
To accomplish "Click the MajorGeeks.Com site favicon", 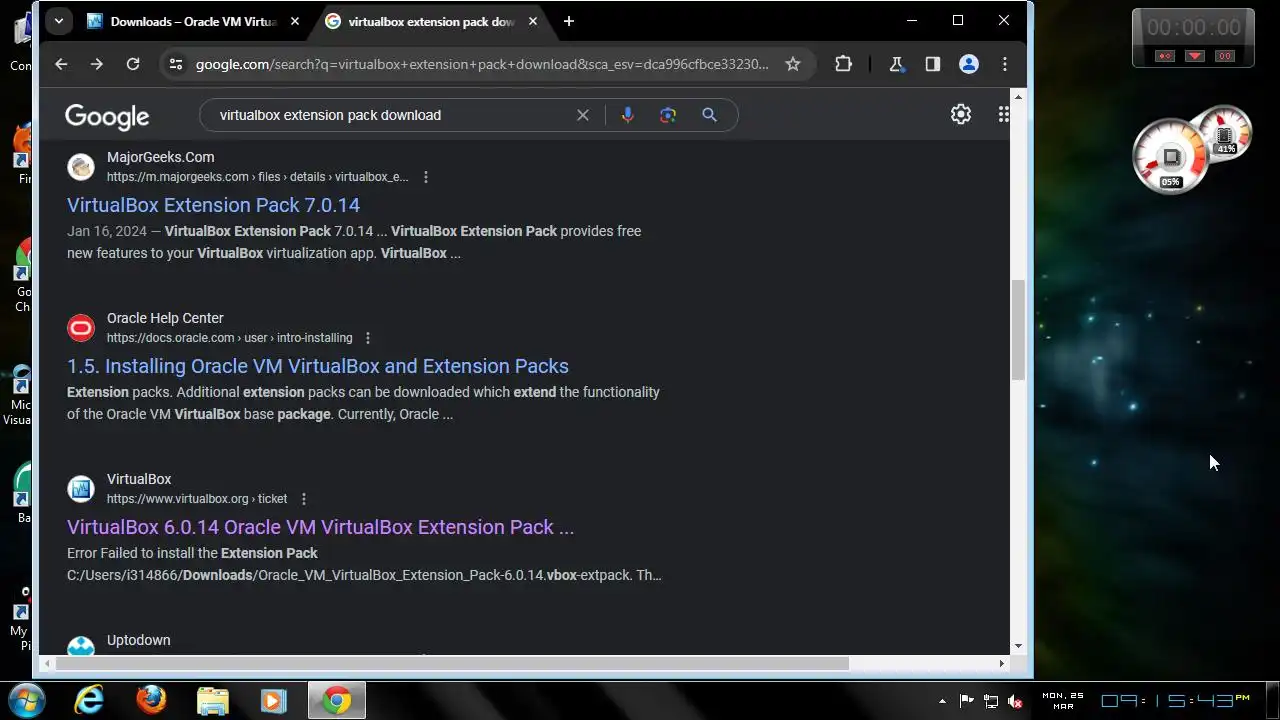I will click(81, 167).
